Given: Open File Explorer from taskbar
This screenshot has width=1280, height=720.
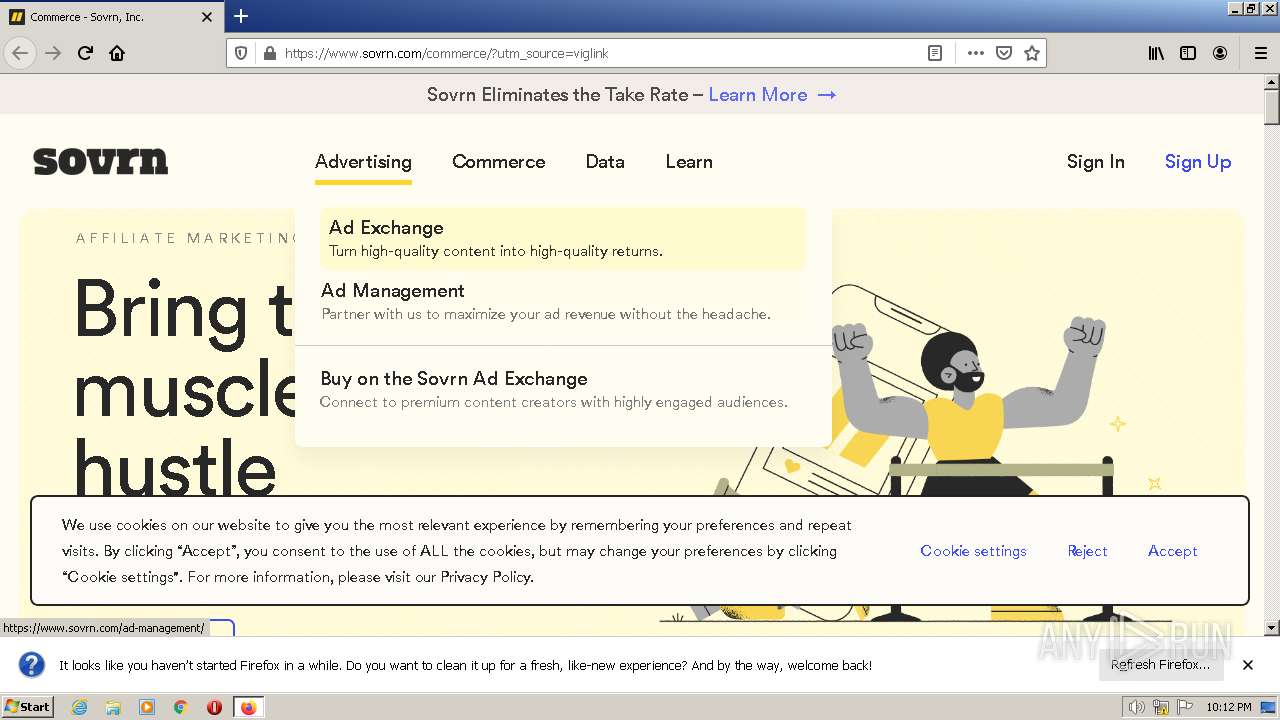Looking at the screenshot, I should coord(113,707).
